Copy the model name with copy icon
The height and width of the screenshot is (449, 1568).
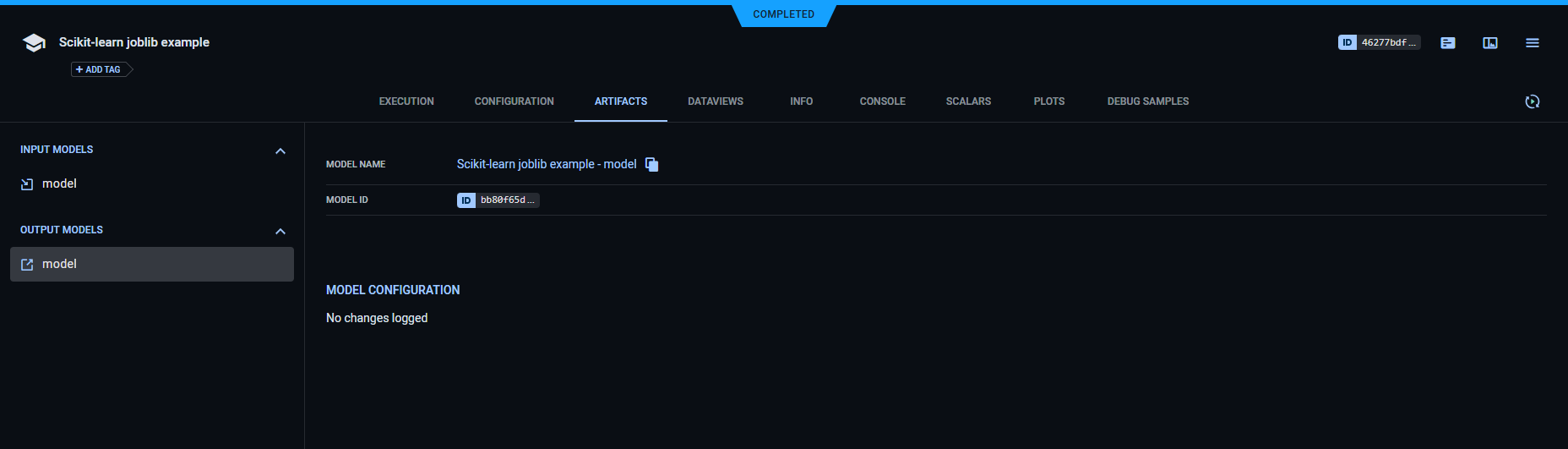pos(651,165)
